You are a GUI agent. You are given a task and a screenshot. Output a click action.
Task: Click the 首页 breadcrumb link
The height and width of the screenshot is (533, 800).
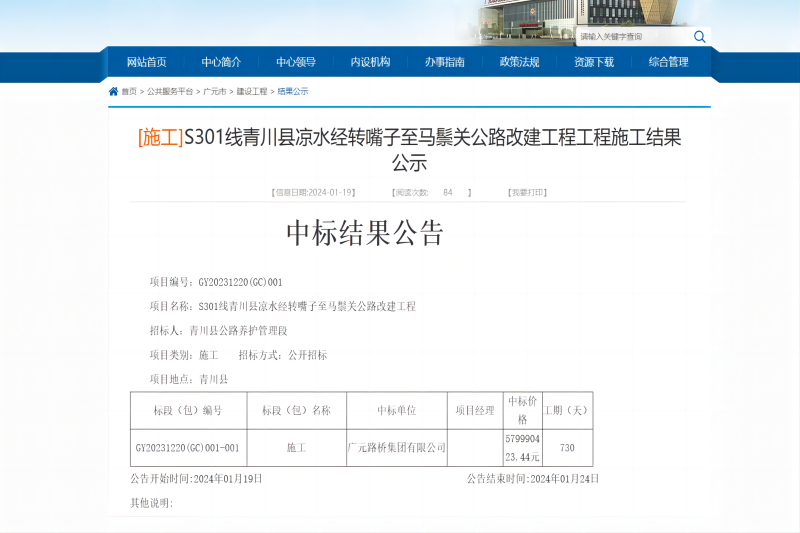(x=129, y=91)
